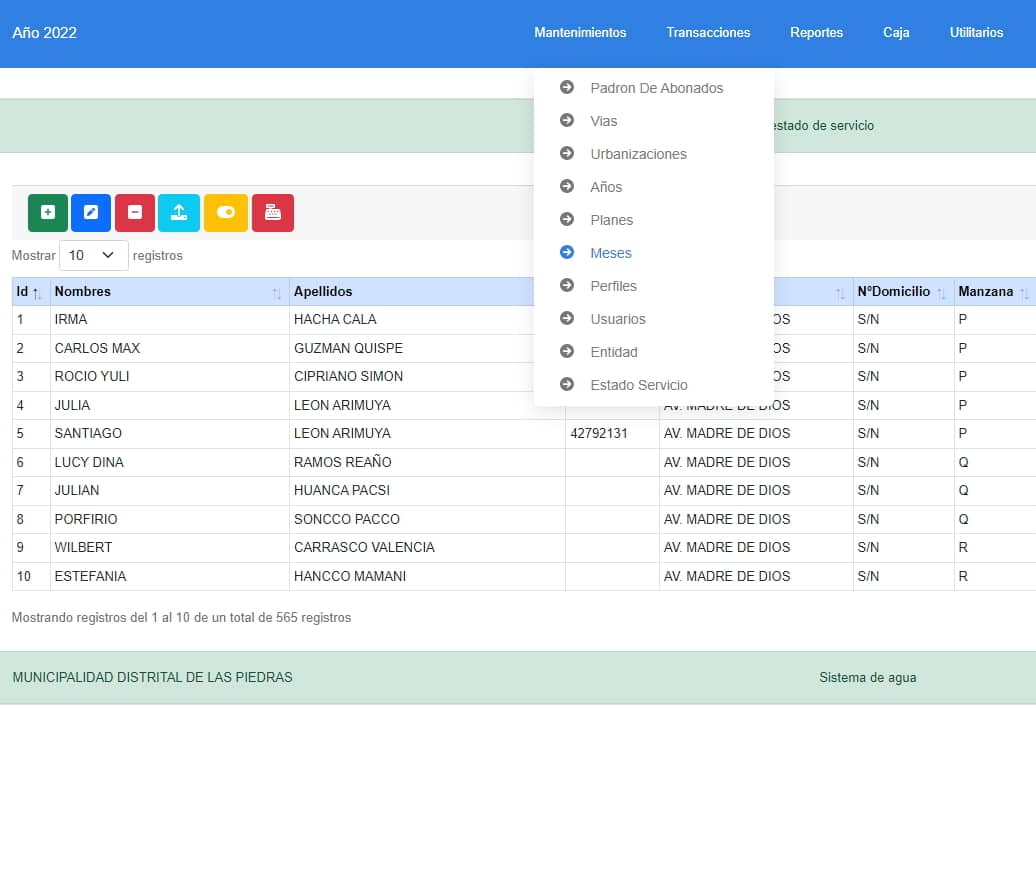Open the Mostrar registros count dropdown

(x=94, y=256)
